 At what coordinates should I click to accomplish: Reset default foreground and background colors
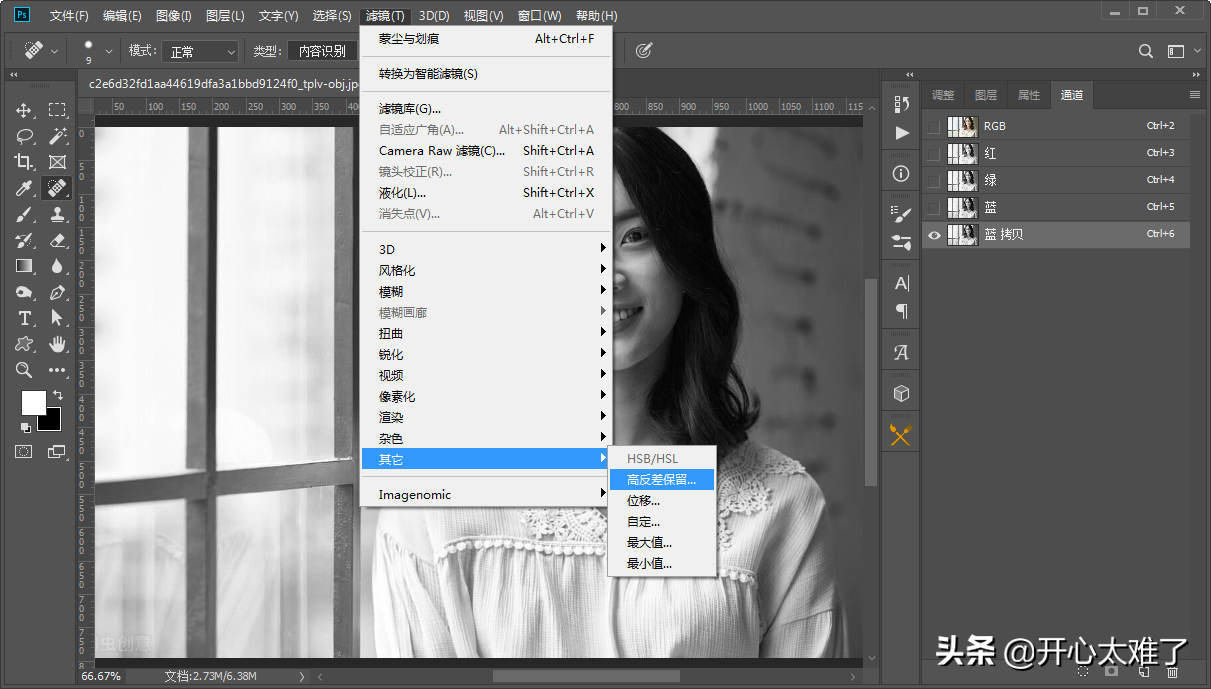pyautogui.click(x=26, y=428)
